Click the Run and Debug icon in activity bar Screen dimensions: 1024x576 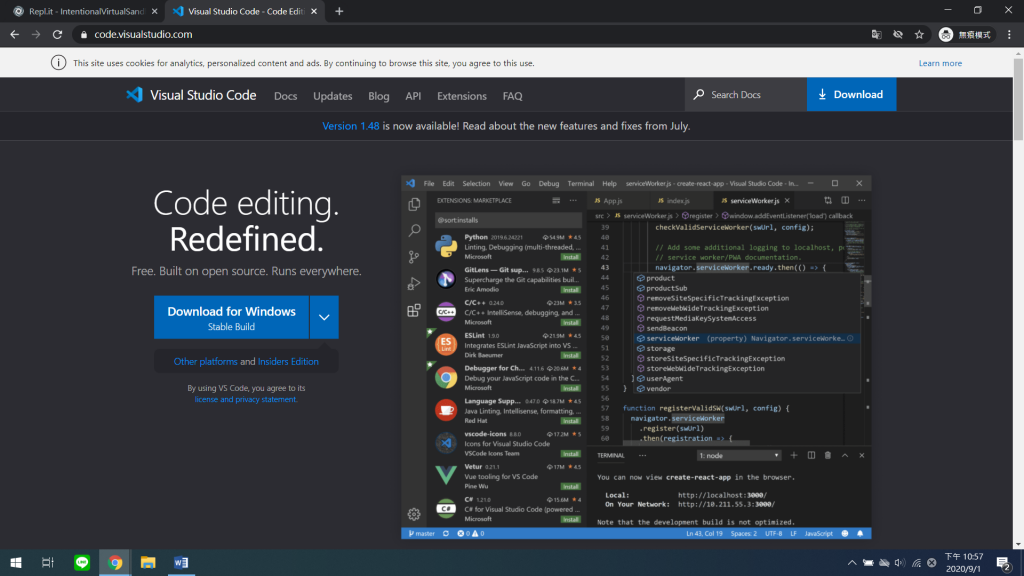pos(414,283)
